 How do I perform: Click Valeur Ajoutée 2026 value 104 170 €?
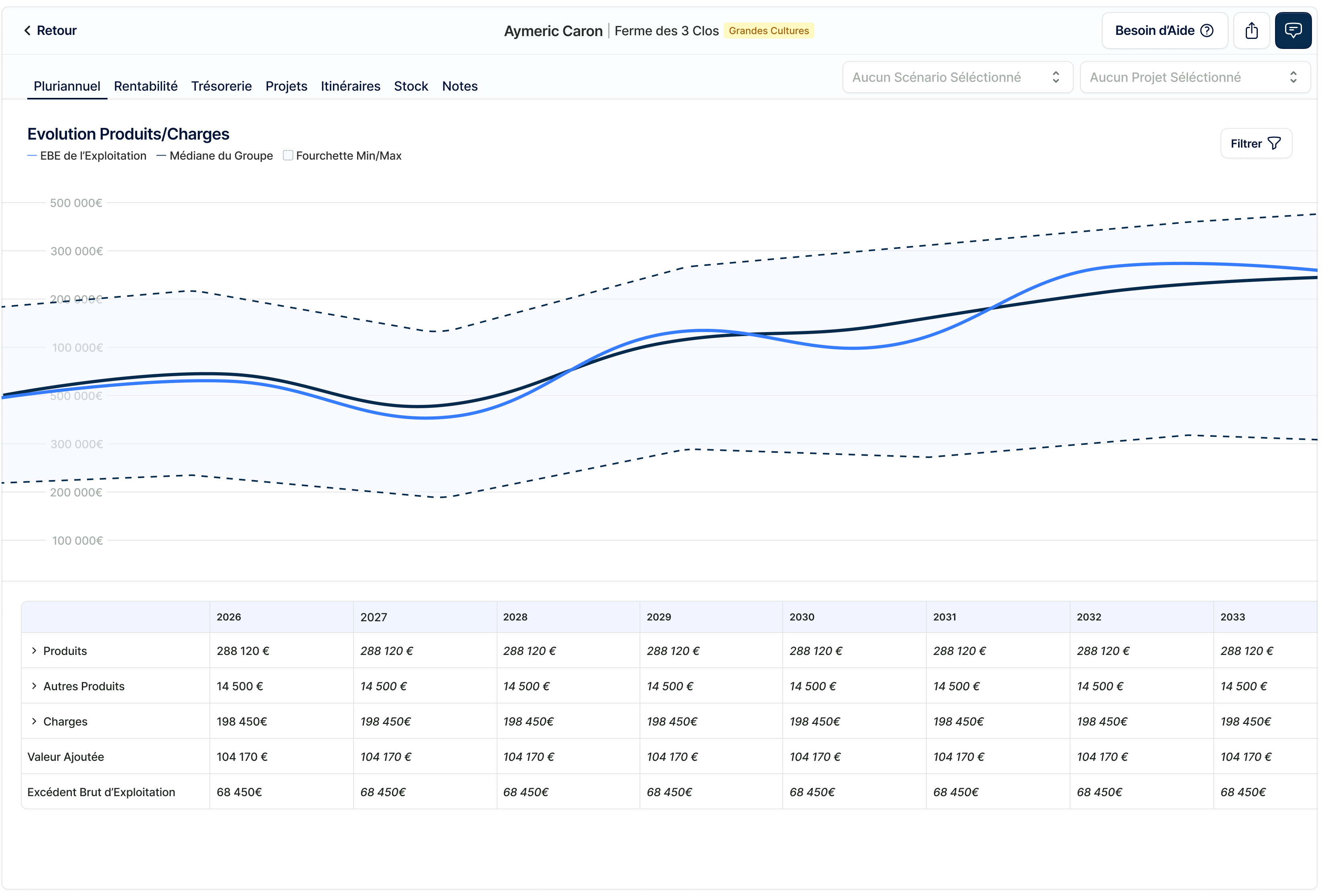pyautogui.click(x=242, y=756)
